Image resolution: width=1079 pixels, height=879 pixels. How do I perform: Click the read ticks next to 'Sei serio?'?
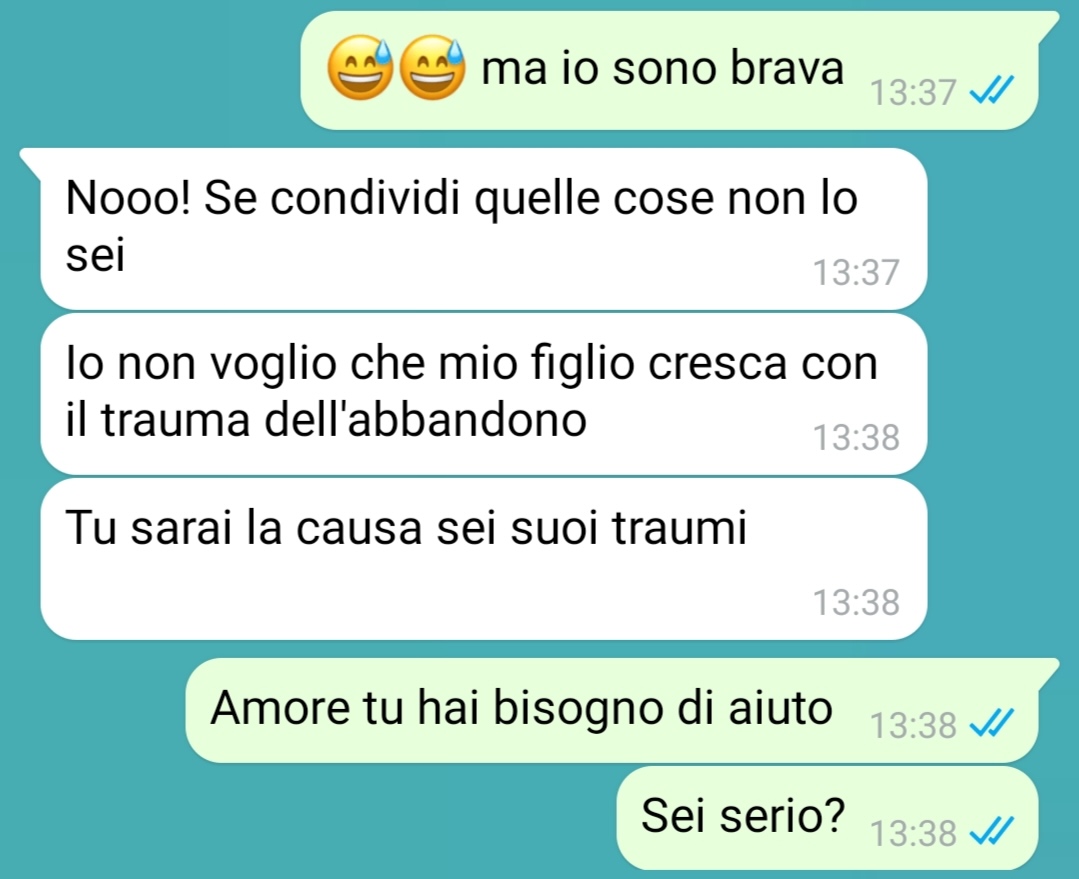coord(991,830)
